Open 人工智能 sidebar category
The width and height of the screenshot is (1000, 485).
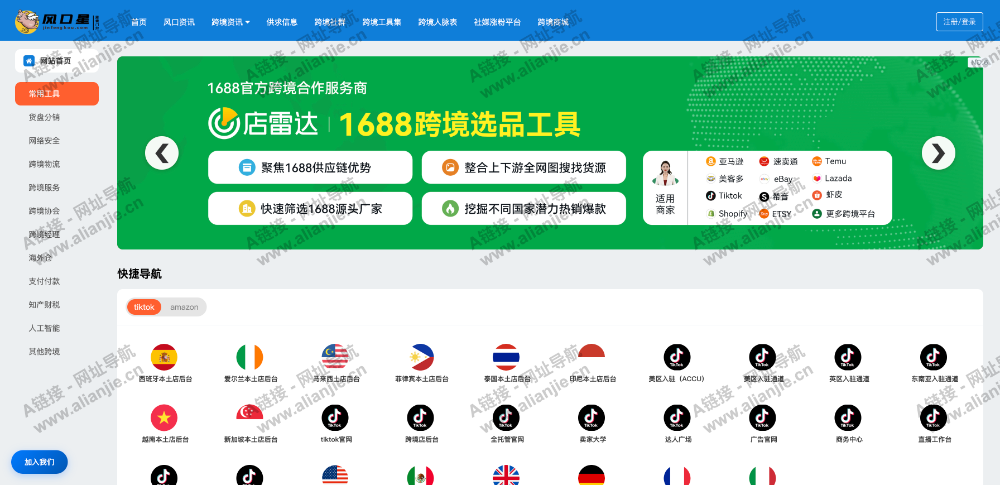point(44,328)
